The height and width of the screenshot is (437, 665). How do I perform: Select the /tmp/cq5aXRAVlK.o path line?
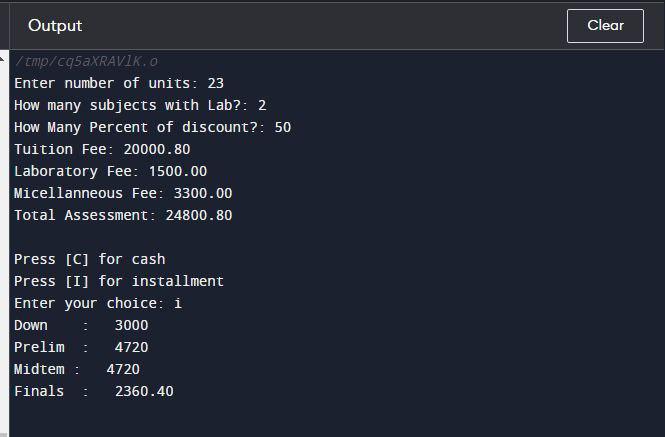86,62
